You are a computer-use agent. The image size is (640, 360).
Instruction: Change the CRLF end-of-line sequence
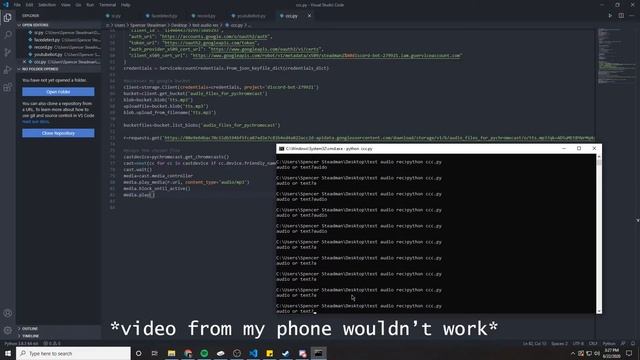593,344
